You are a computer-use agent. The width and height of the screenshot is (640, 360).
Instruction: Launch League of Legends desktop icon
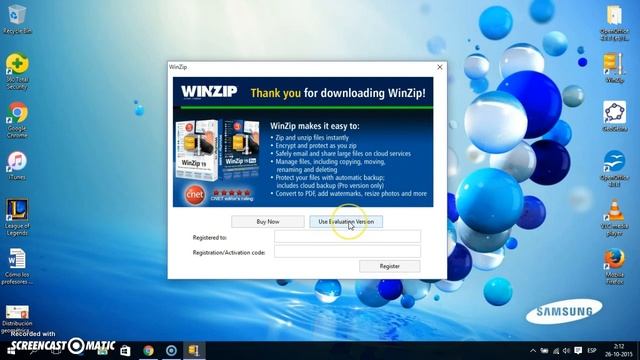click(17, 217)
